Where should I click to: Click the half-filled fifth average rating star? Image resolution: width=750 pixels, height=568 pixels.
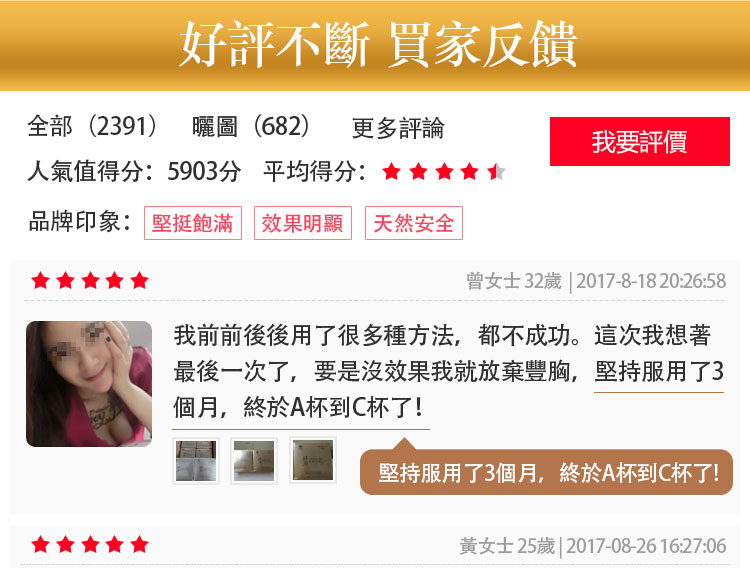496,171
